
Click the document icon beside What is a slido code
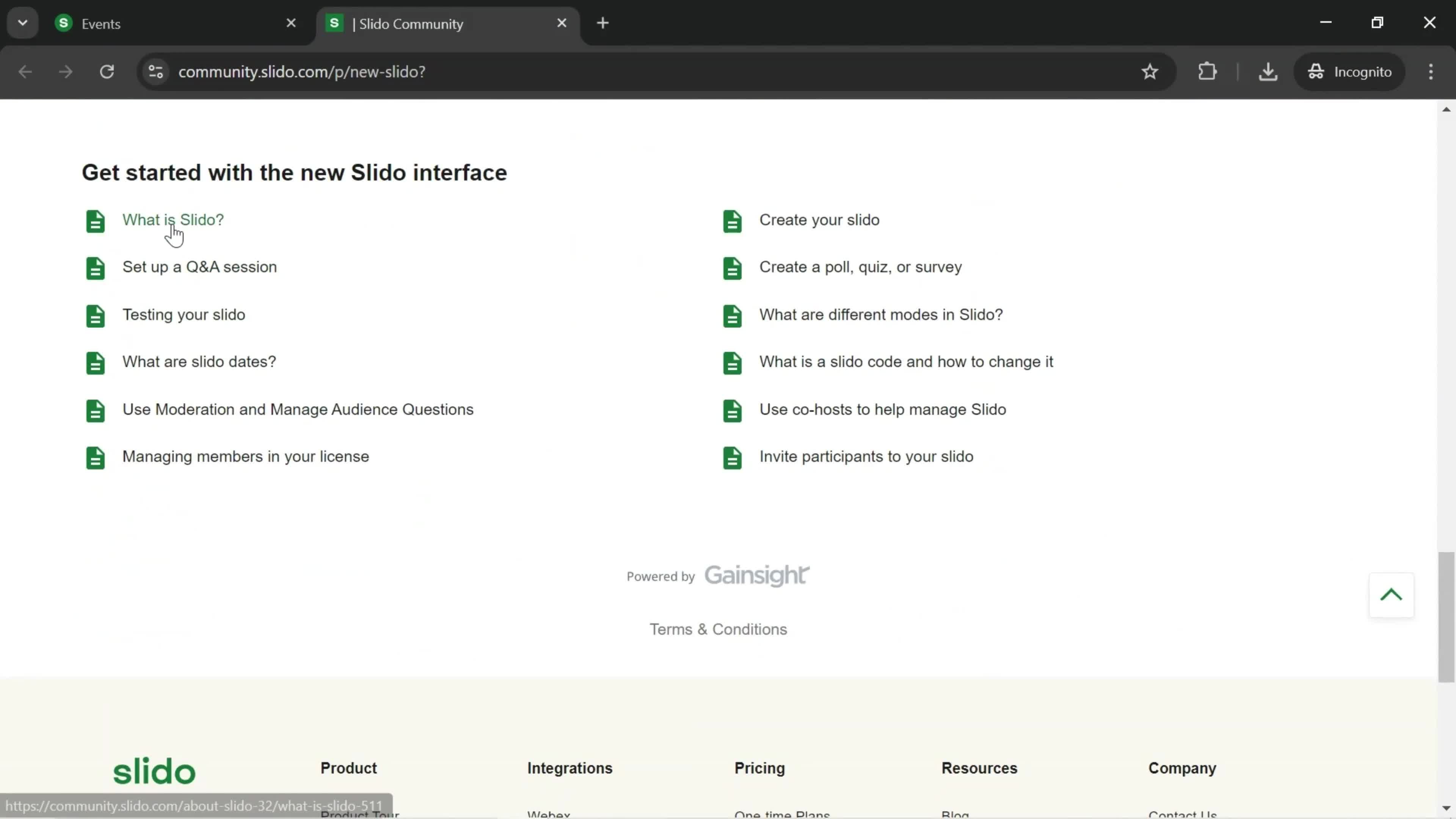(x=733, y=363)
